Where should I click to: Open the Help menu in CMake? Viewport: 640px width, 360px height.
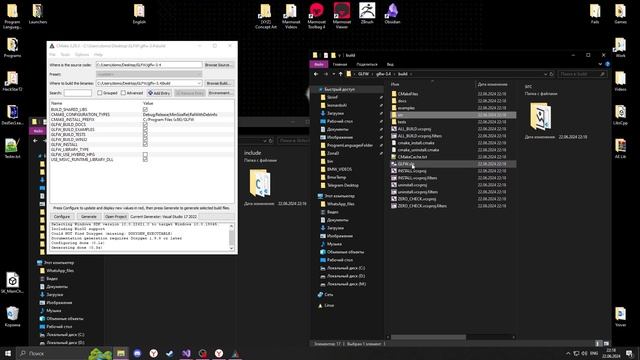point(98,55)
